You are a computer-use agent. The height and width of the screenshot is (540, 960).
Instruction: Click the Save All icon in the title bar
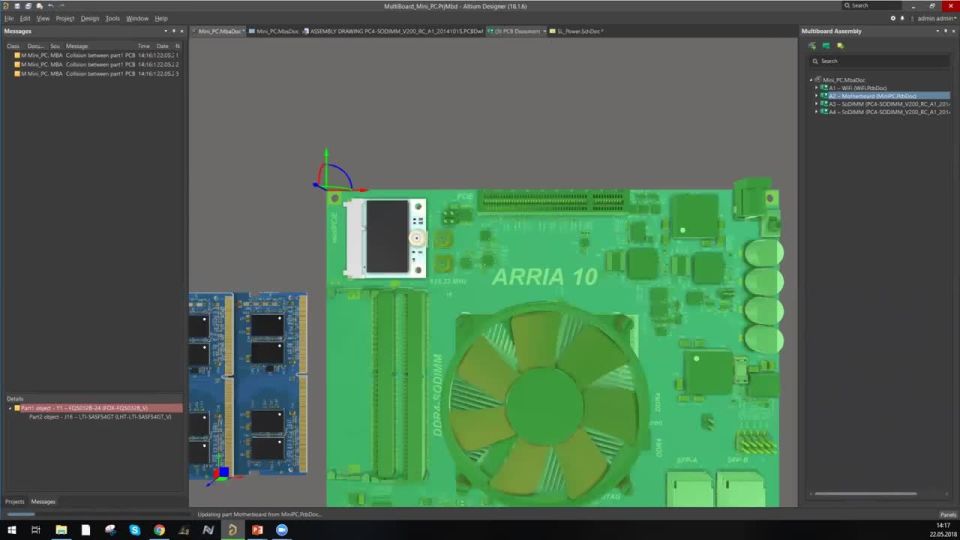[28, 6]
